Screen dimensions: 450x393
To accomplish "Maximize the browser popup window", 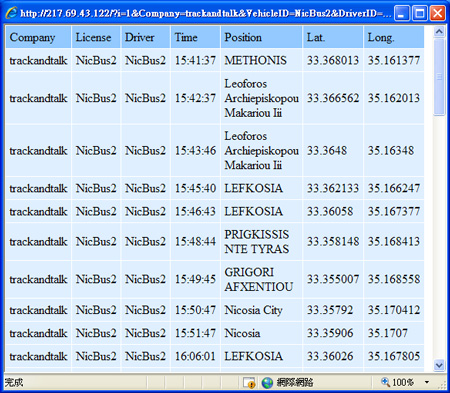I will click(420, 13).
